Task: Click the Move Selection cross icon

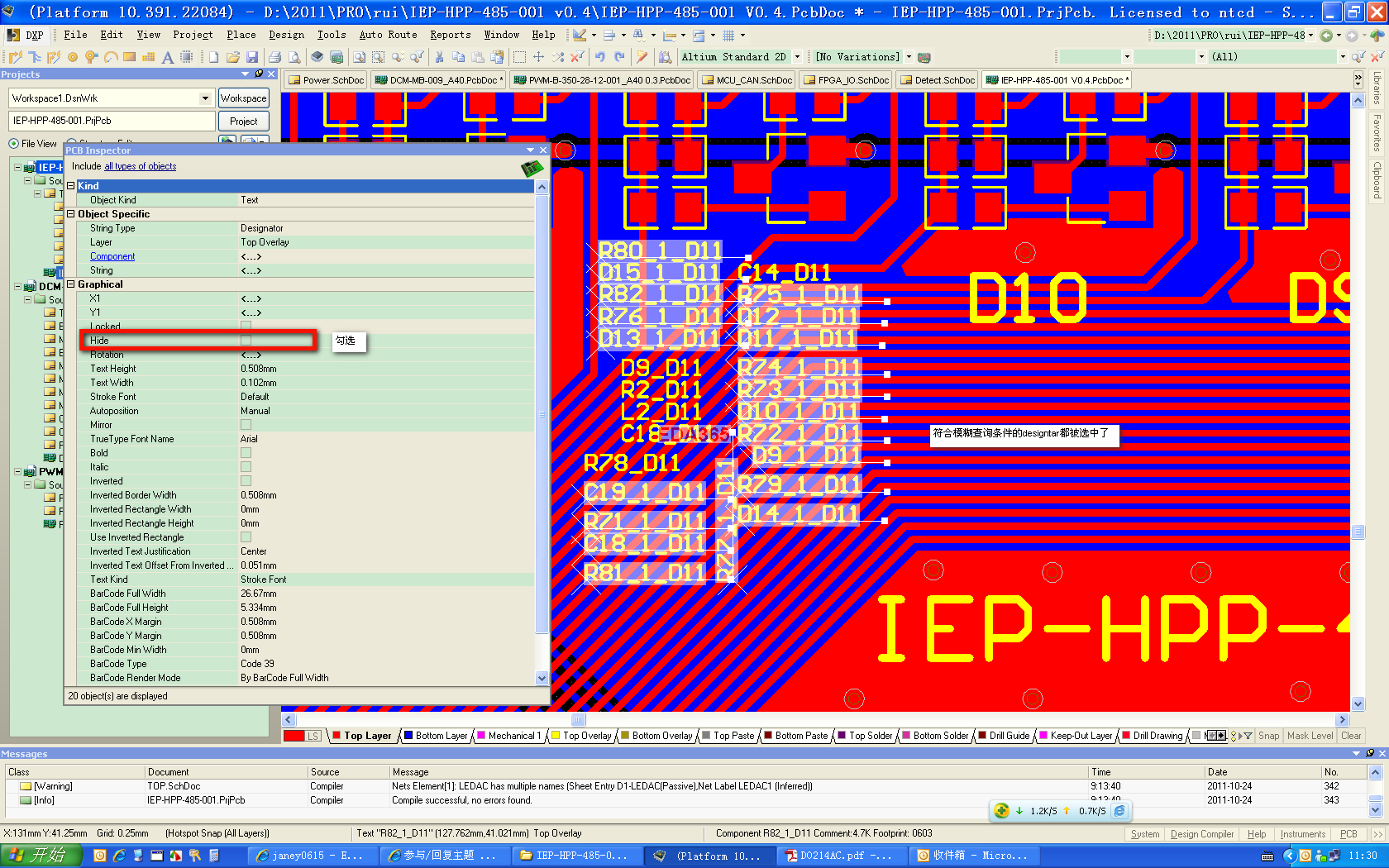Action: (x=538, y=57)
